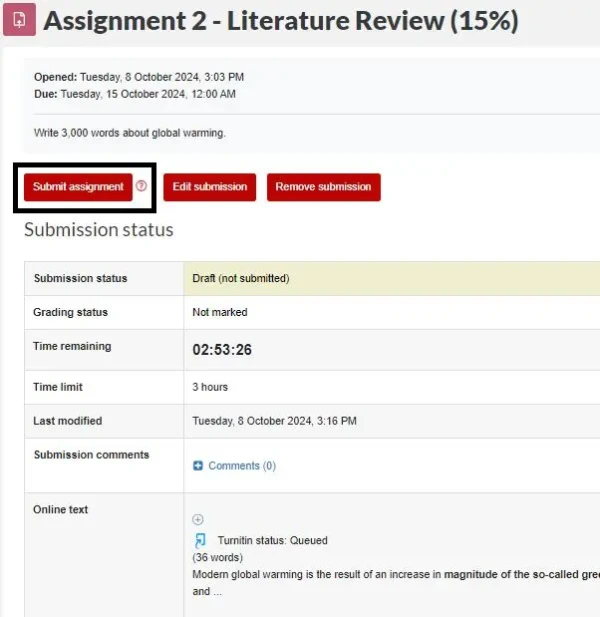Click the Remove submission button
Image resolution: width=600 pixels, height=617 pixels.
(x=323, y=187)
